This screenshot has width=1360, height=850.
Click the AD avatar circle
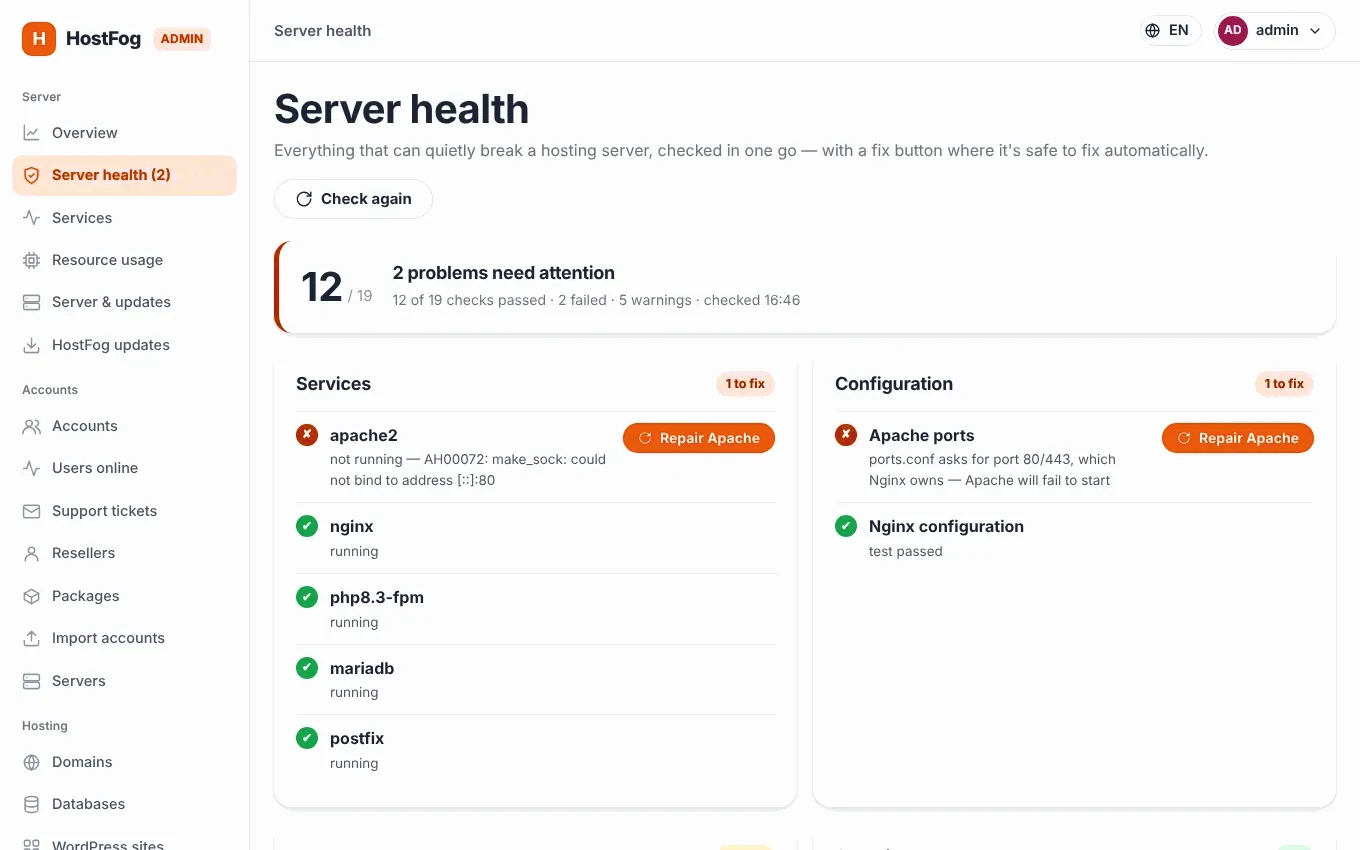click(x=1233, y=30)
